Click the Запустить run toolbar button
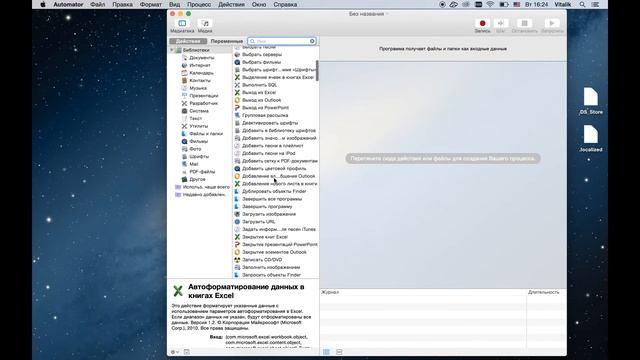This screenshot has height=360, width=640. point(552,25)
